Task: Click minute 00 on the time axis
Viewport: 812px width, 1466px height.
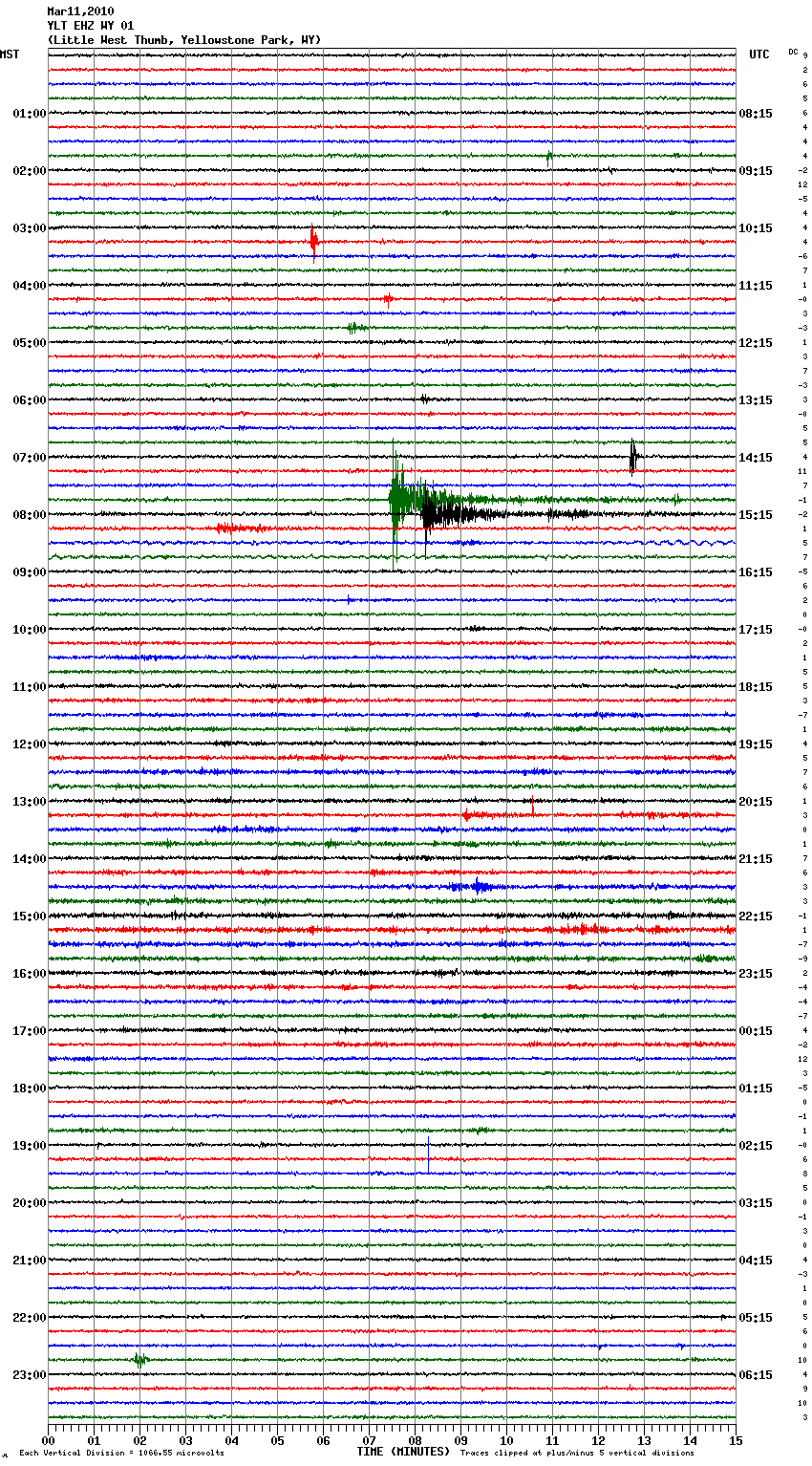Action: [48, 1440]
